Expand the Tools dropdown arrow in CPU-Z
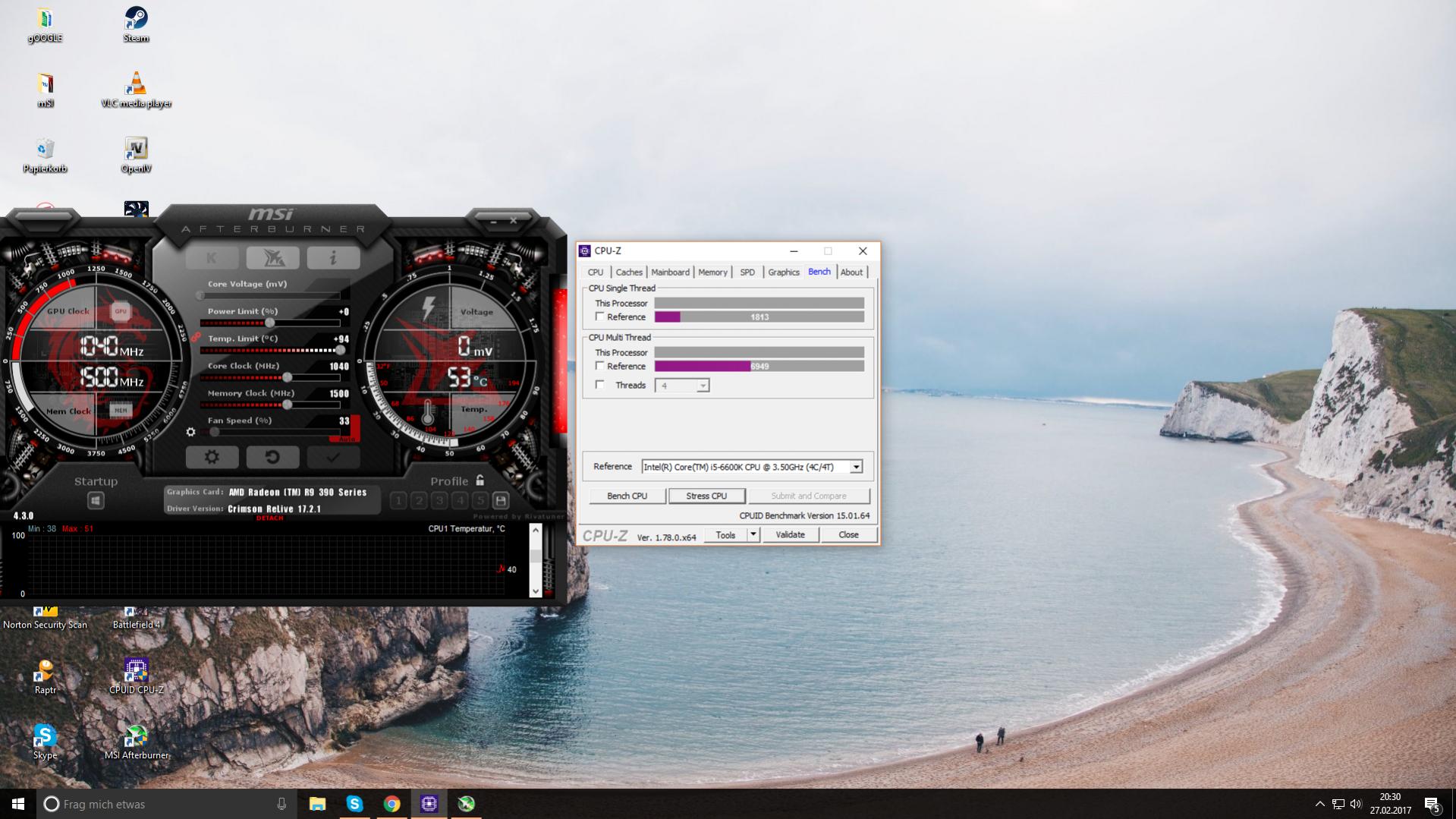This screenshot has height=819, width=1456. pyautogui.click(x=753, y=535)
